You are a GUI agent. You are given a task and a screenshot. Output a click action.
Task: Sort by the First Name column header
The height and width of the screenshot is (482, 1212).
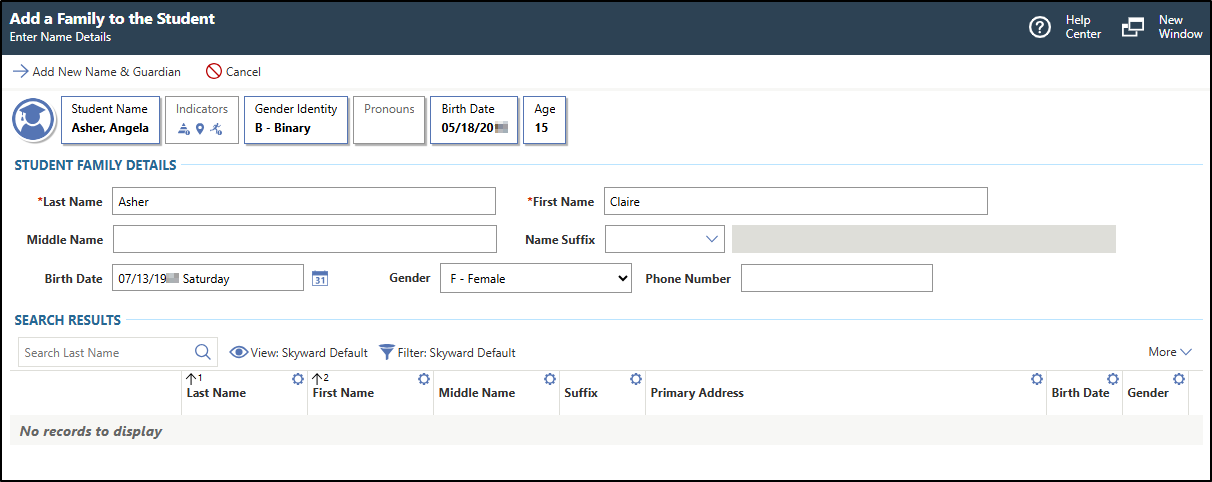click(343, 393)
